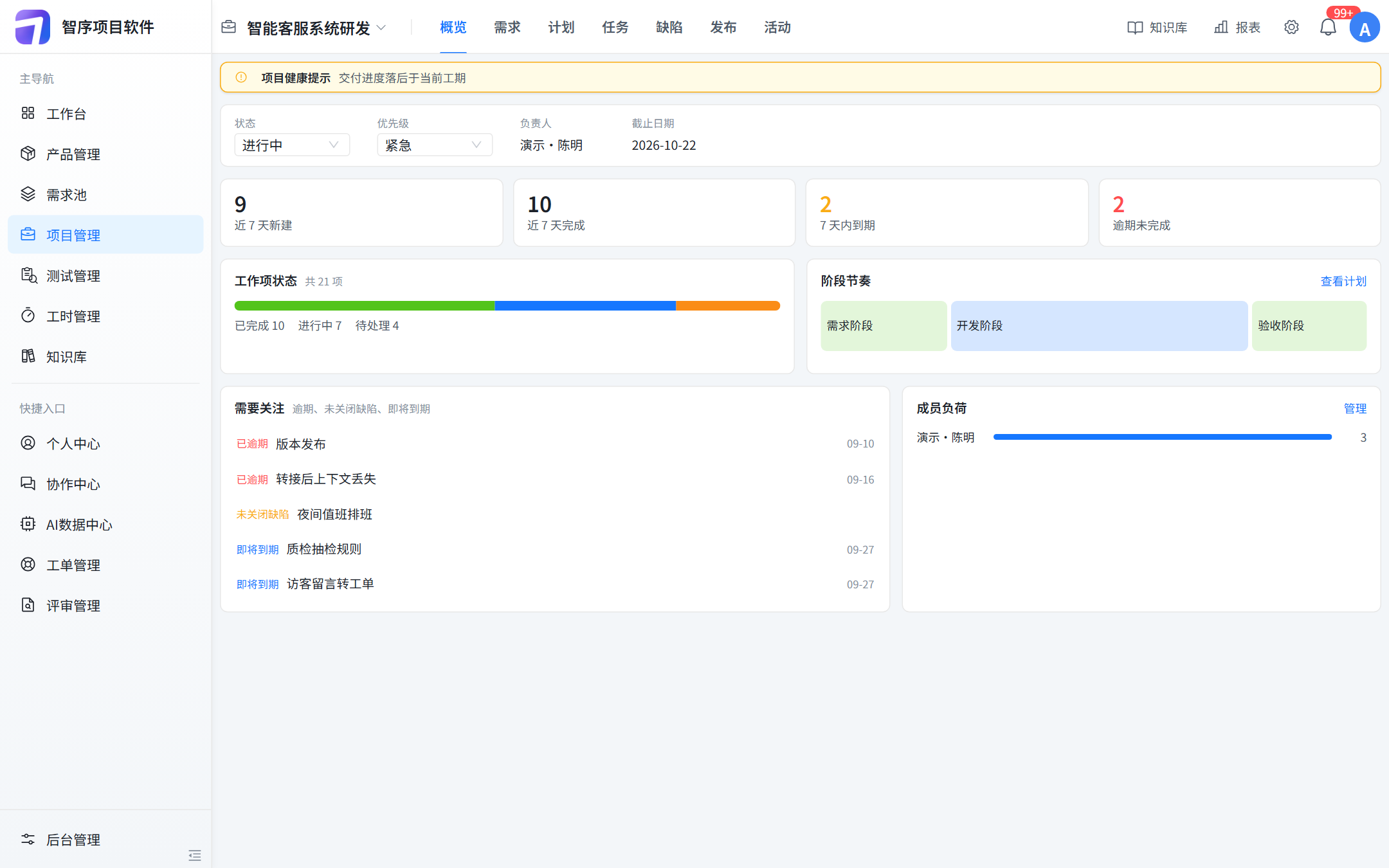
Task: Click the 协作中心 chat icon
Action: (x=28, y=484)
